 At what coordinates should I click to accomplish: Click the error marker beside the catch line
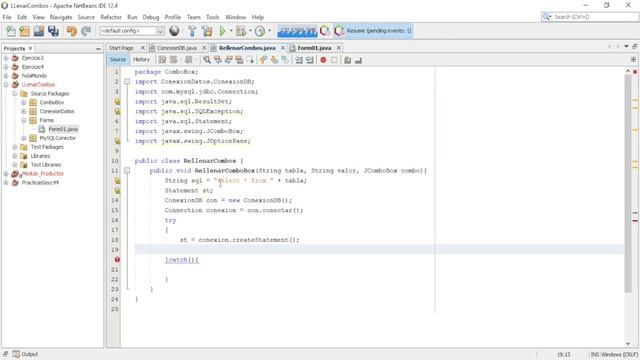[117, 260]
